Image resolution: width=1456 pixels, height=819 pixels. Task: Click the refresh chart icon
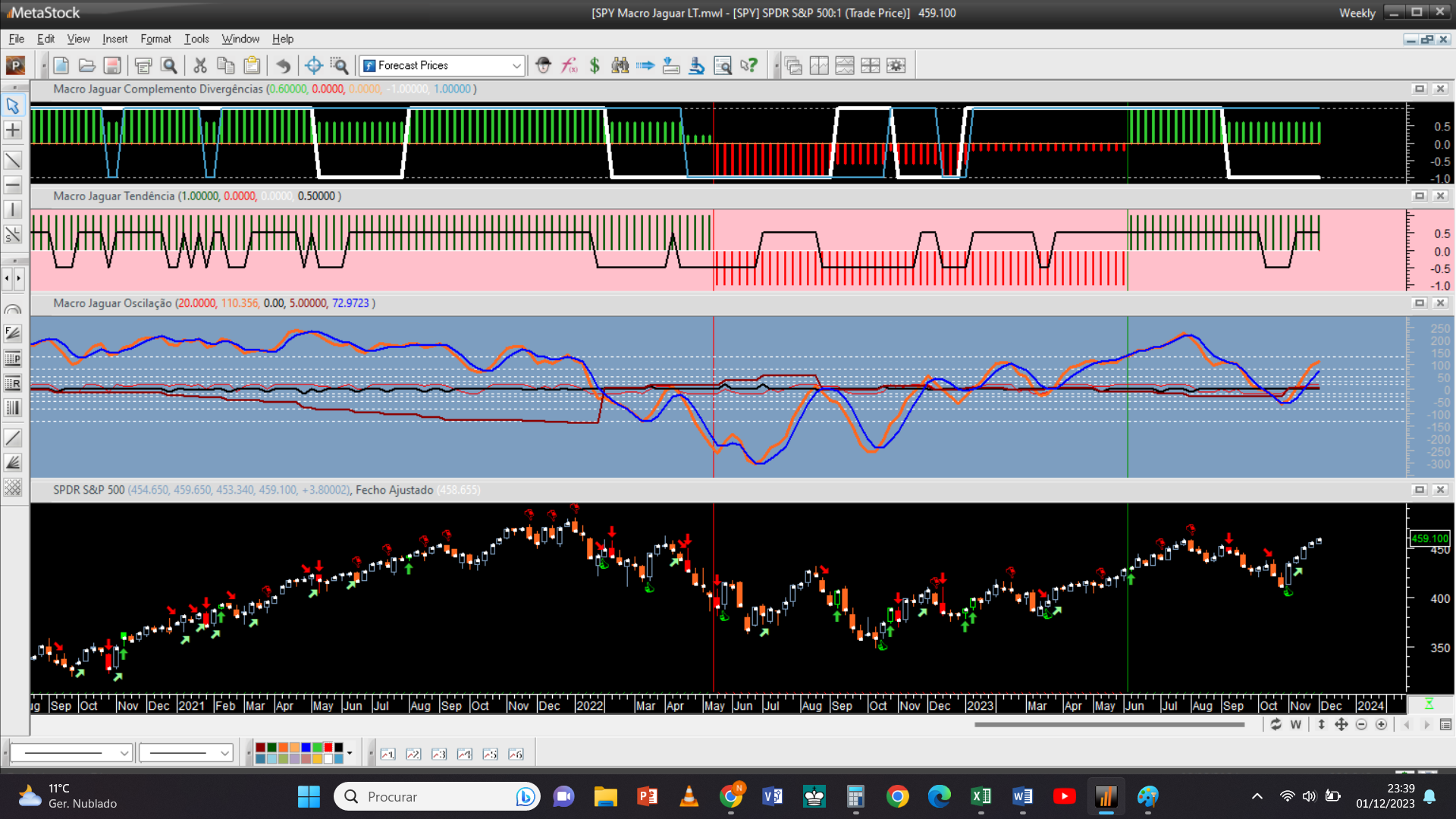pyautogui.click(x=1276, y=725)
